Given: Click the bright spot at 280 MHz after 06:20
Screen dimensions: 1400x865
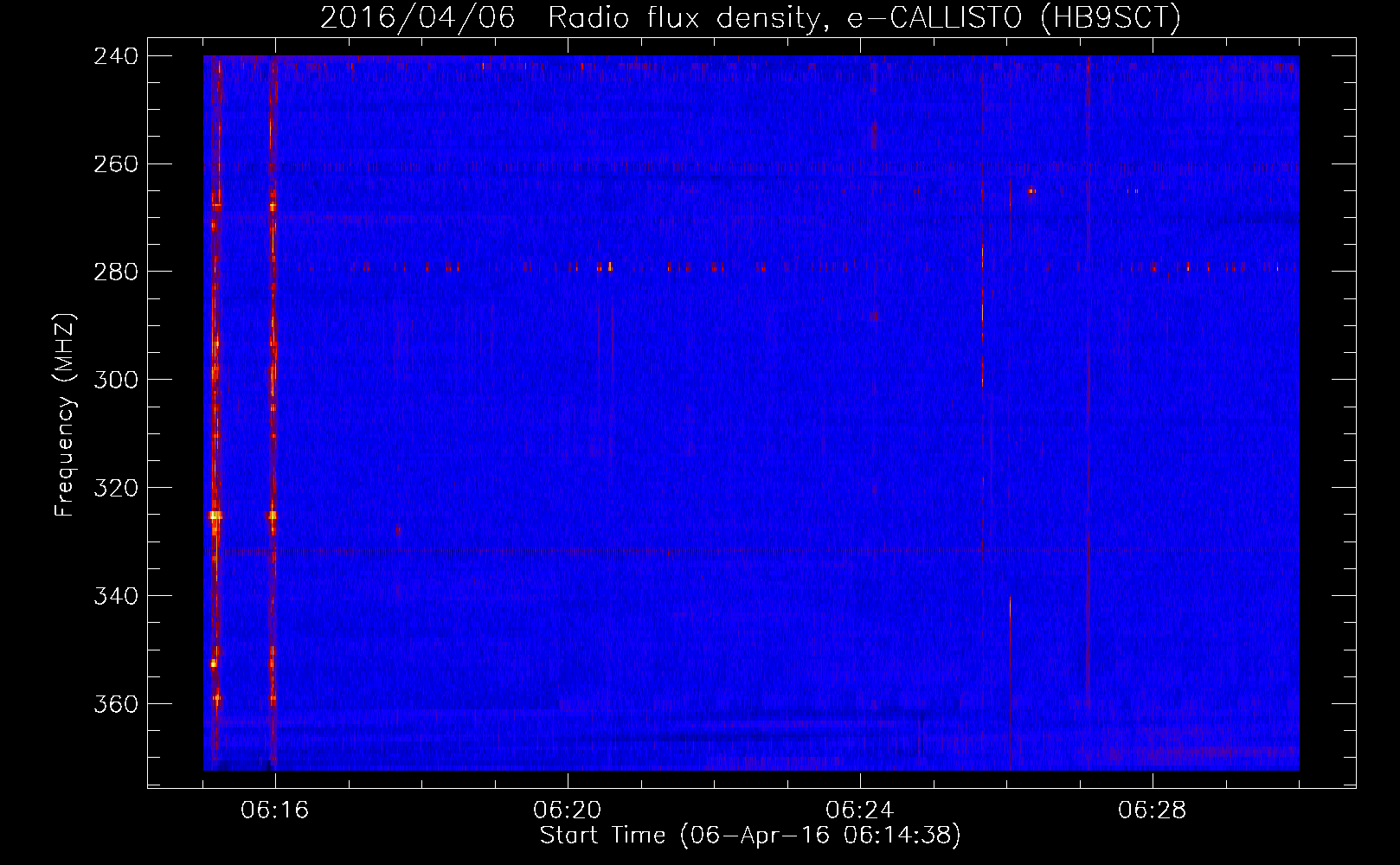Looking at the screenshot, I should tap(610, 266).
